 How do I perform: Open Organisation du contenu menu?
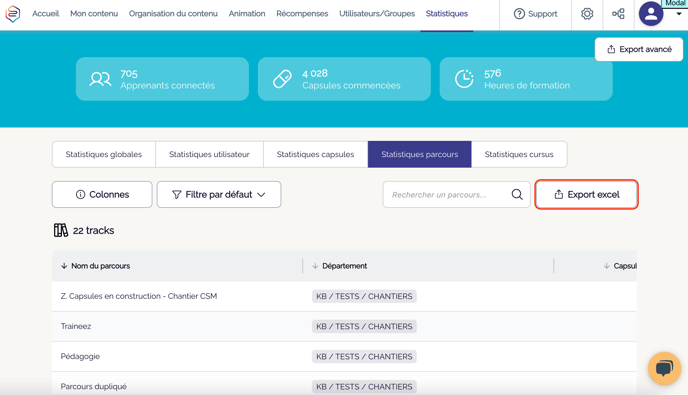173,14
